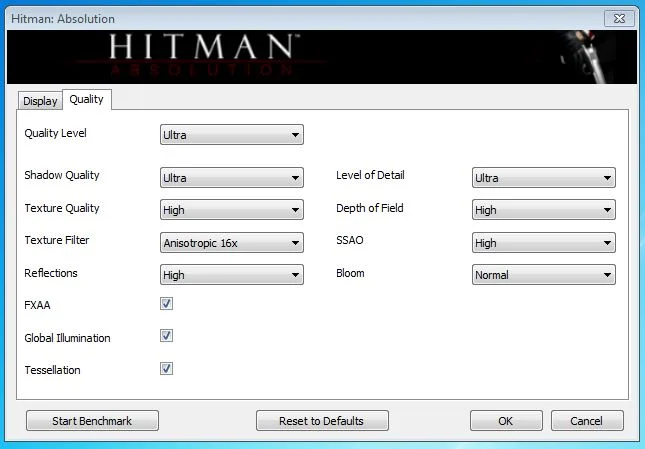The height and width of the screenshot is (449, 645).
Task: Click the Cancel button
Action: 587,421
